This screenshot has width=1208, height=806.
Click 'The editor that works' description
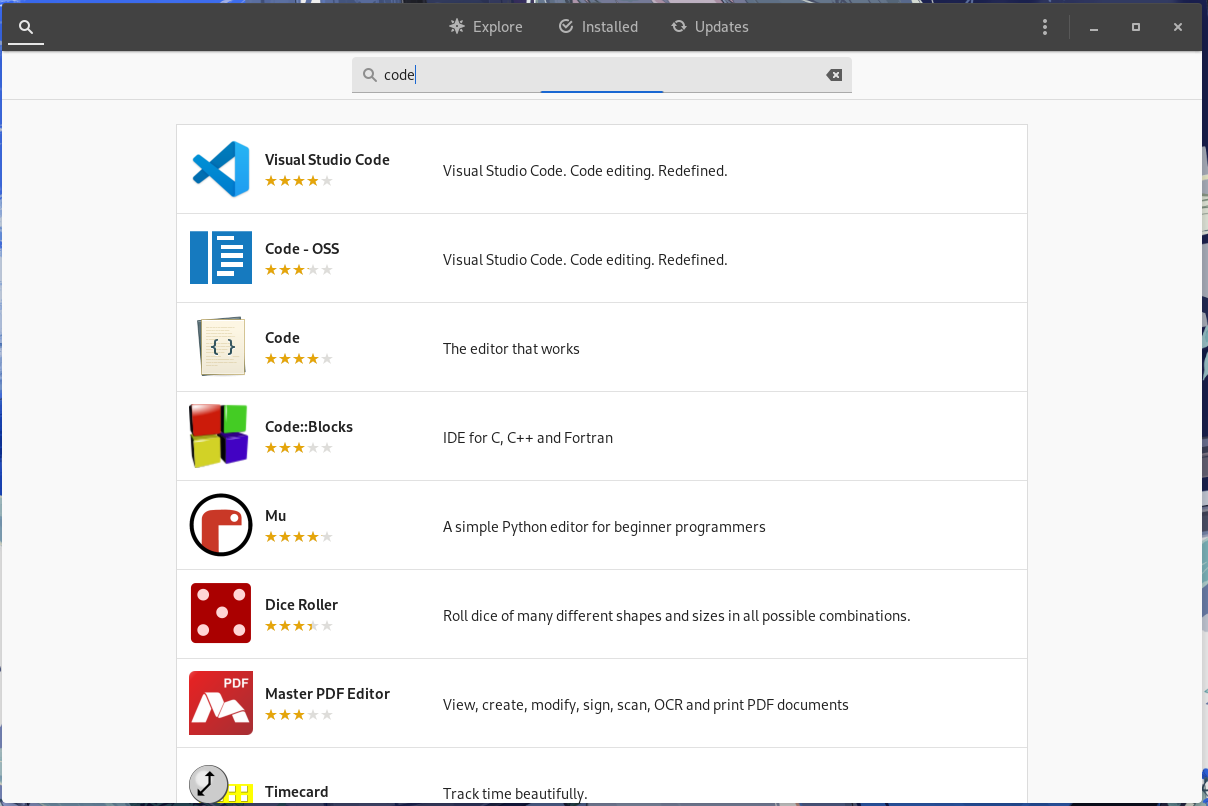pyautogui.click(x=511, y=349)
